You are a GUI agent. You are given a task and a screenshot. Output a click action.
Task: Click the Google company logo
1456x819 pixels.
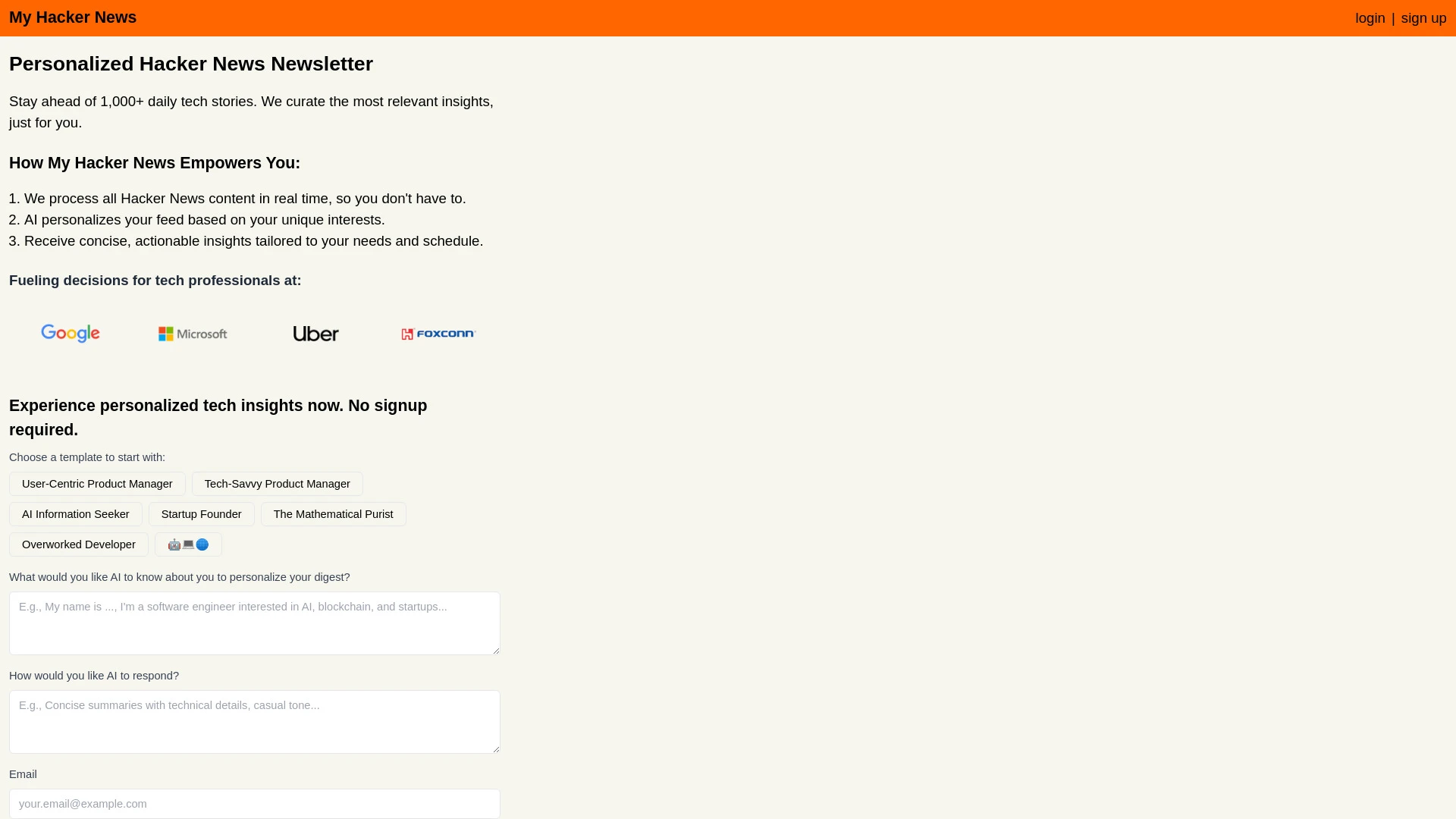(70, 333)
